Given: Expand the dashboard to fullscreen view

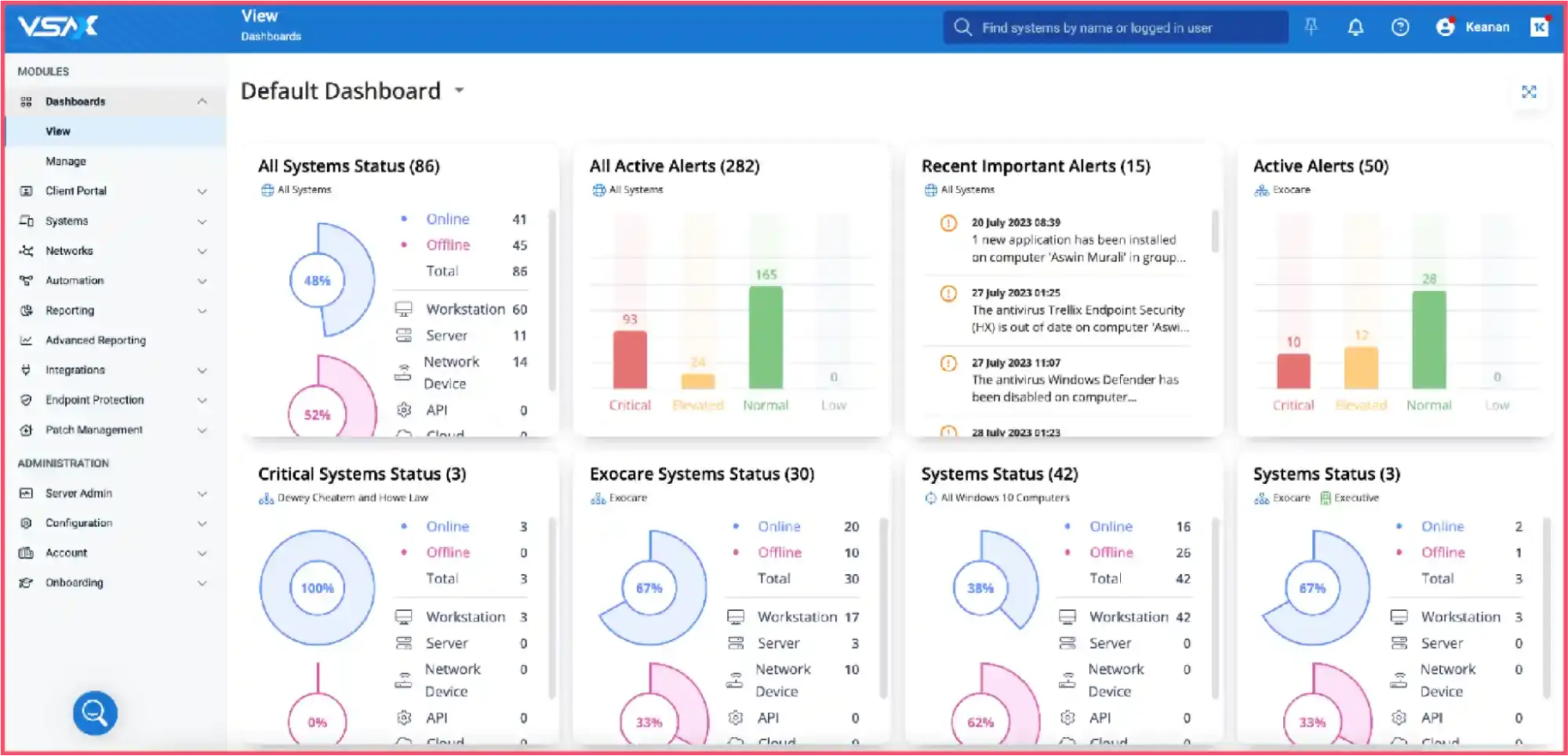Looking at the screenshot, I should (x=1529, y=92).
